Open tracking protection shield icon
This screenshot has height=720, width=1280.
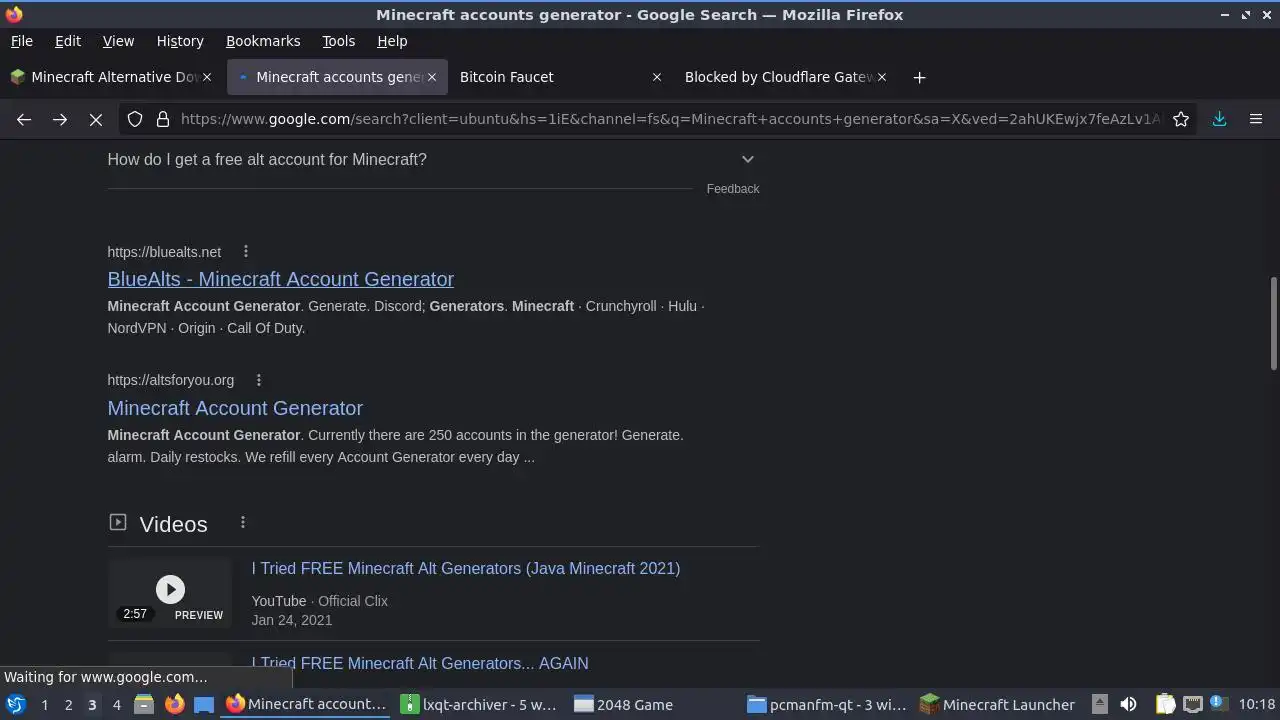click(135, 119)
